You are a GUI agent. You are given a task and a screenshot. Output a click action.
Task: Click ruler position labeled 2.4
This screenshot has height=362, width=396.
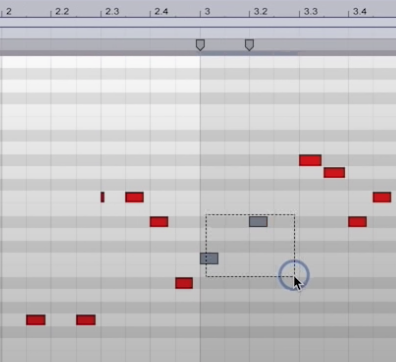(x=161, y=12)
